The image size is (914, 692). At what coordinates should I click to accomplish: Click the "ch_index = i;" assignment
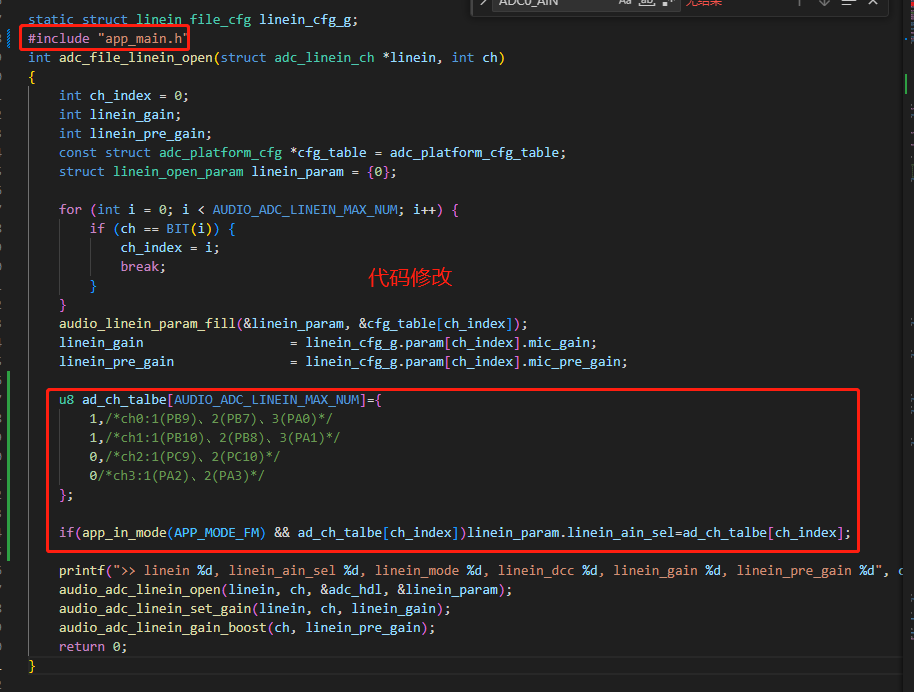[x=170, y=248]
